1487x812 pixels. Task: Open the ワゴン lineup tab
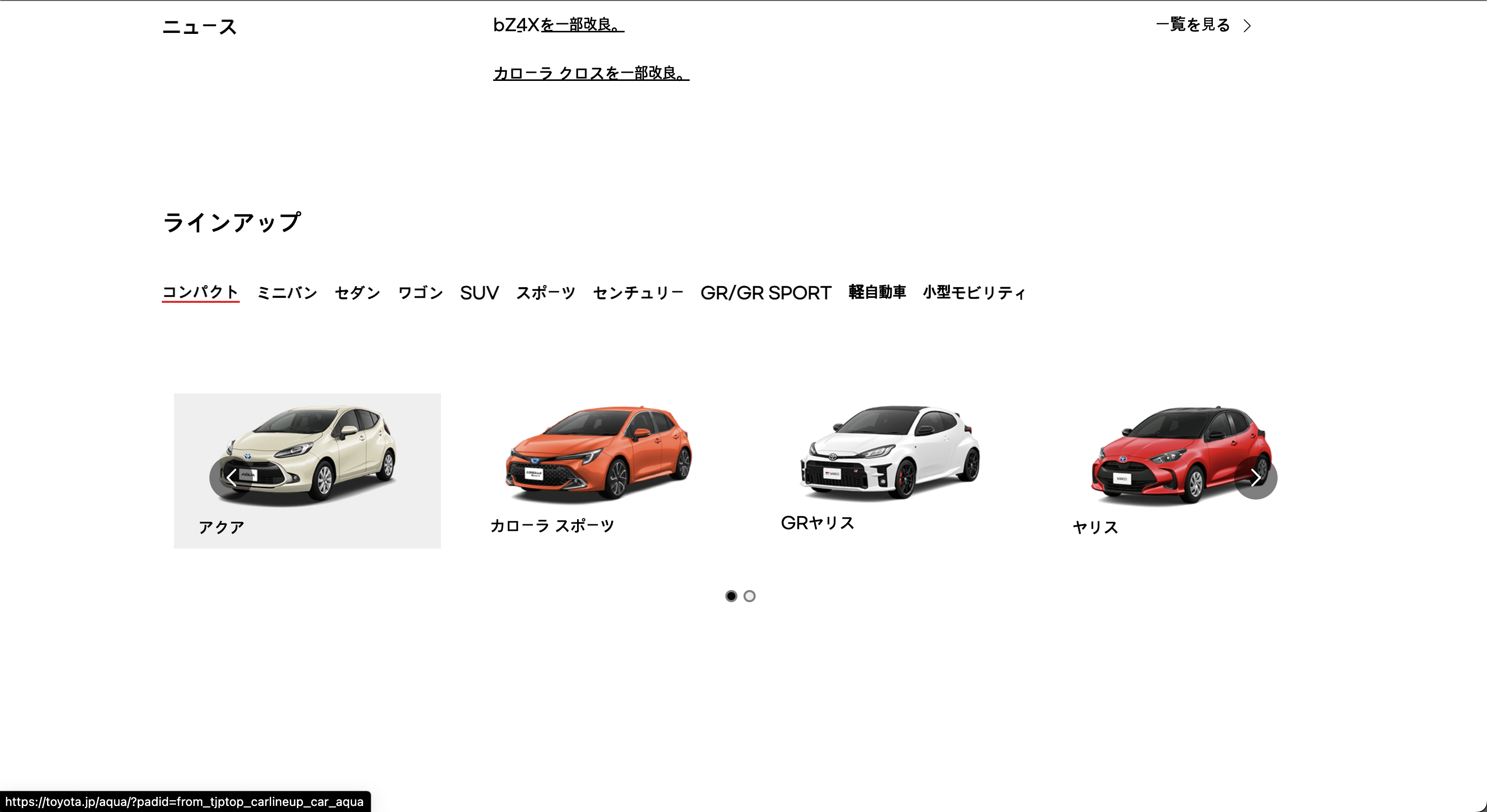pos(420,293)
